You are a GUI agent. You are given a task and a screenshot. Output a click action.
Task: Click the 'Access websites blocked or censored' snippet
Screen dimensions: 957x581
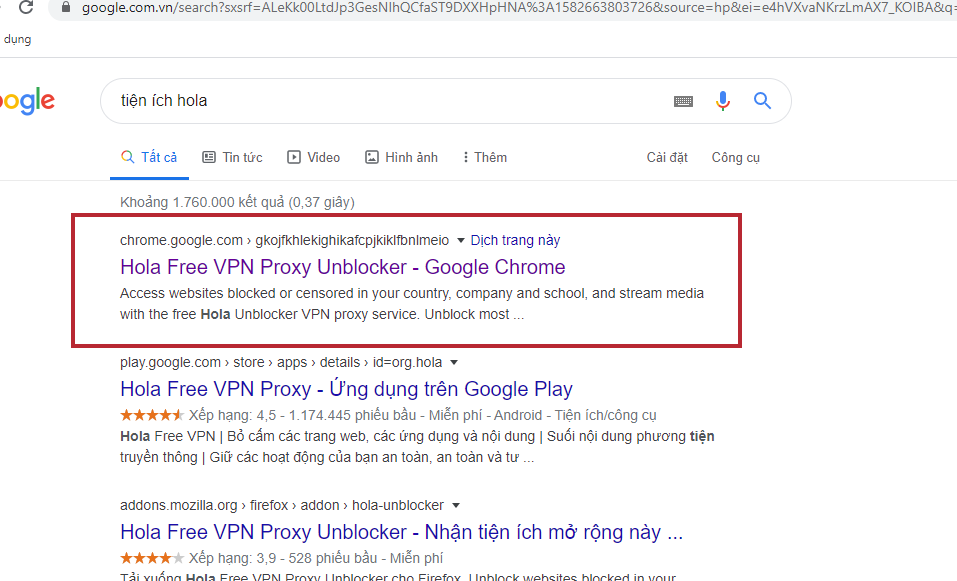(412, 304)
